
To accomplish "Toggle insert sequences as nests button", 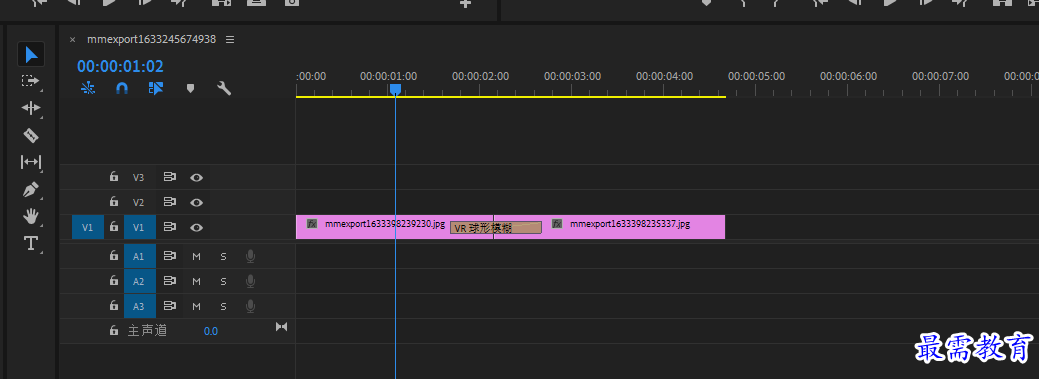I will pyautogui.click(x=88, y=87).
